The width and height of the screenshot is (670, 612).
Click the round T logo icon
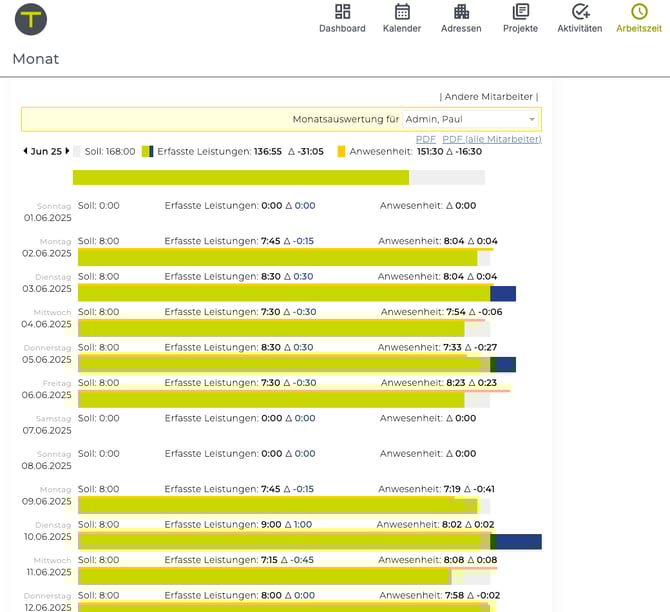31,19
